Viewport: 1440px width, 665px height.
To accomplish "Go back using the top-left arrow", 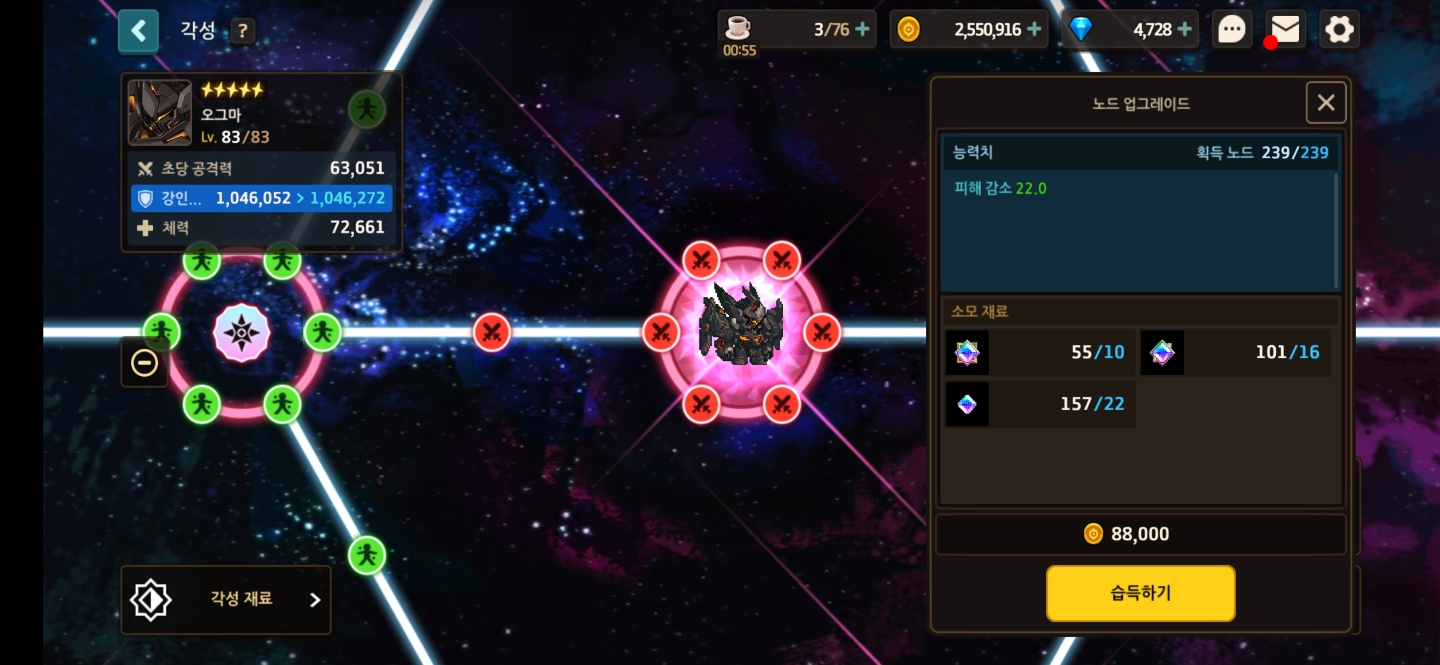I will click(x=138, y=31).
